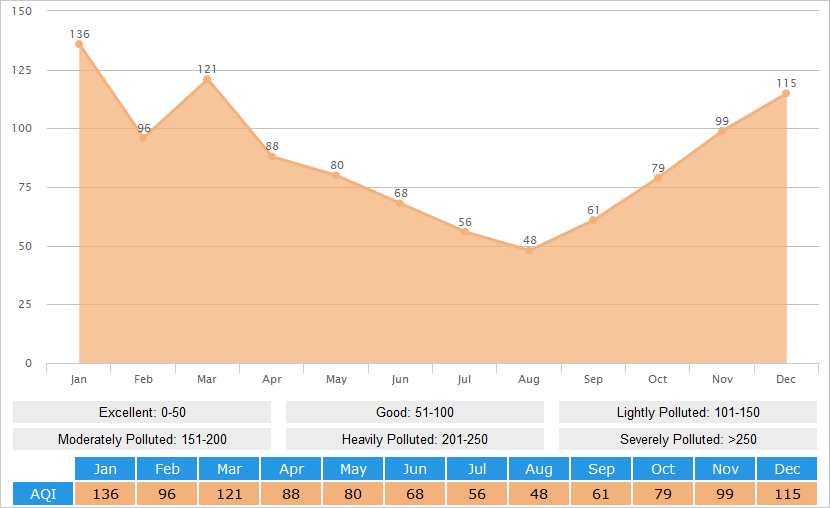The image size is (830, 508).
Task: Click the blue 'Oct' header cell in the table
Action: point(663,469)
